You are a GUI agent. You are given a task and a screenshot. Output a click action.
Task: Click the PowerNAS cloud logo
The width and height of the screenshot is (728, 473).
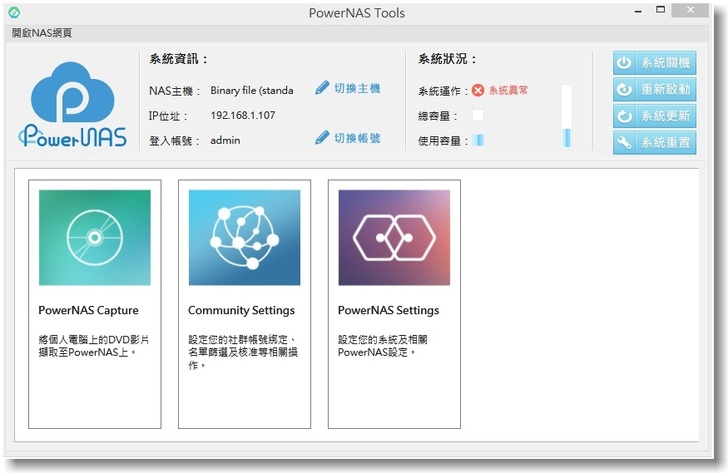[73, 104]
